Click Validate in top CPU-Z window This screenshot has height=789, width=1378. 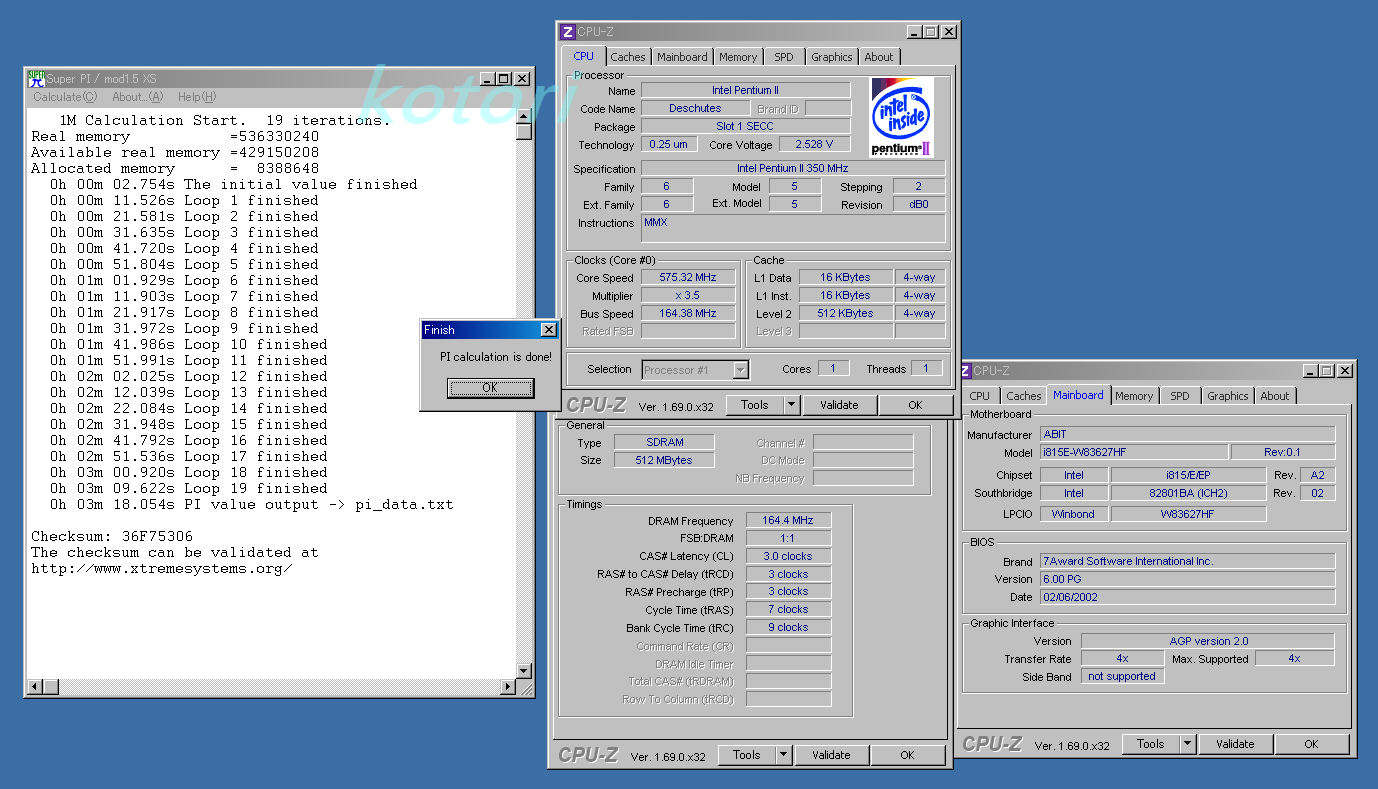[x=839, y=405]
